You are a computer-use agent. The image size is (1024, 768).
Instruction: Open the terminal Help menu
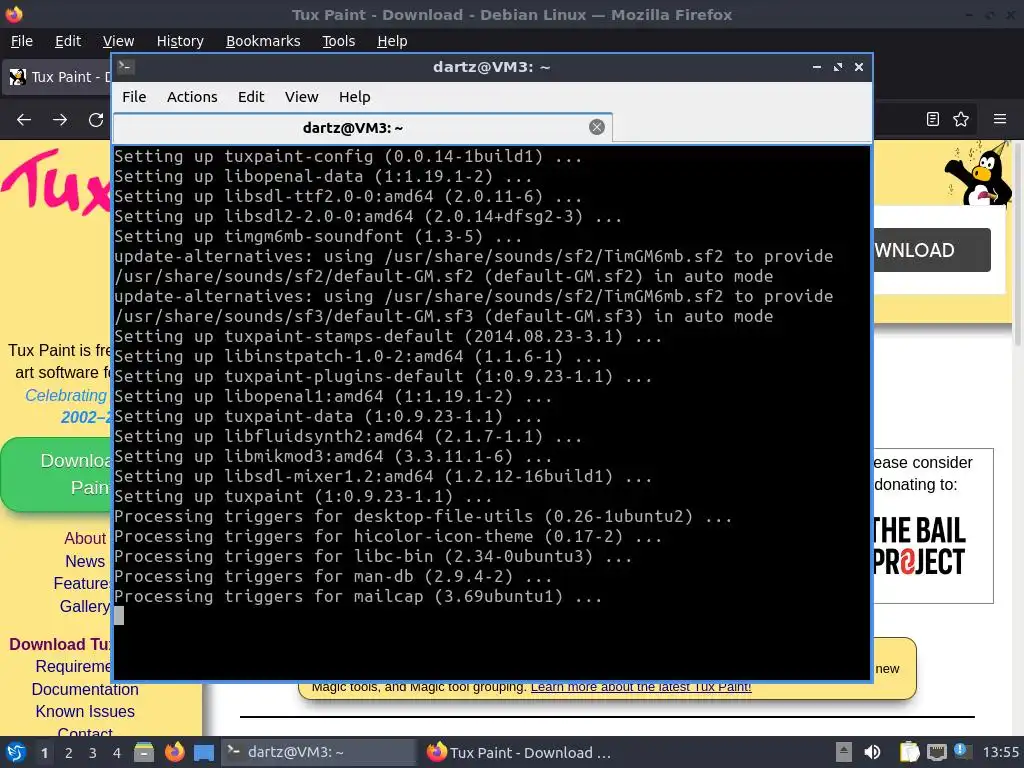pyautogui.click(x=355, y=97)
